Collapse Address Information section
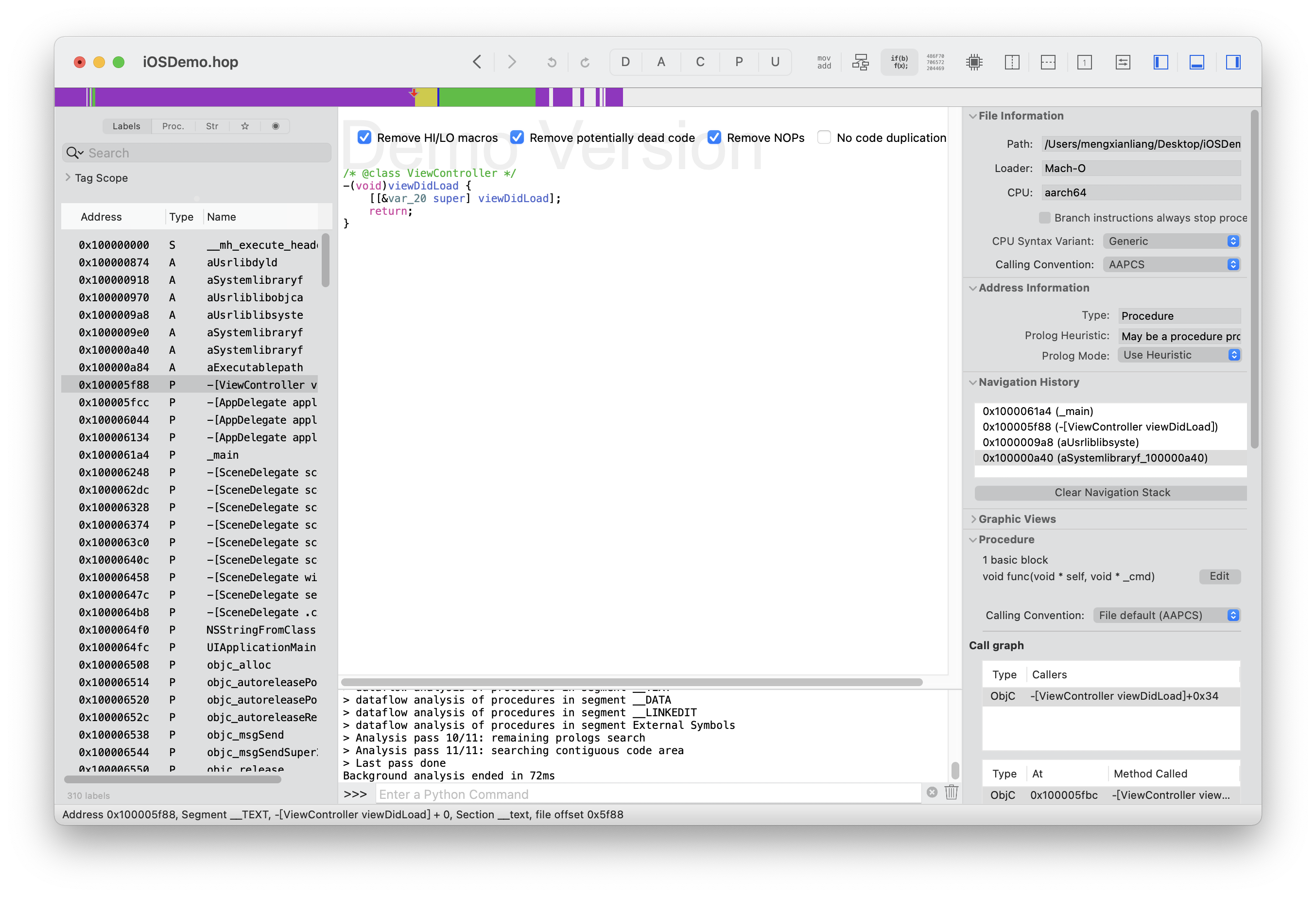The image size is (1316, 897). click(973, 288)
